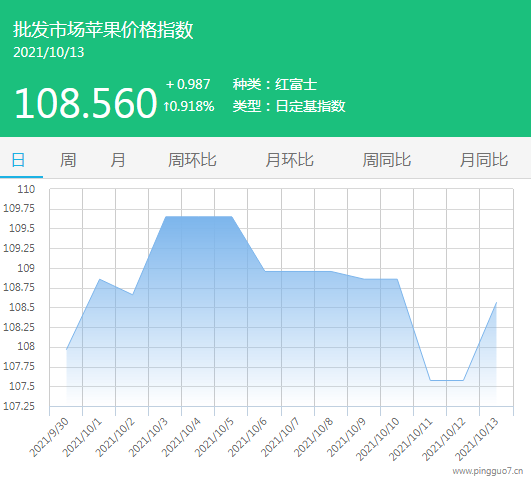Select the 日 daily tab

[x=18, y=160]
